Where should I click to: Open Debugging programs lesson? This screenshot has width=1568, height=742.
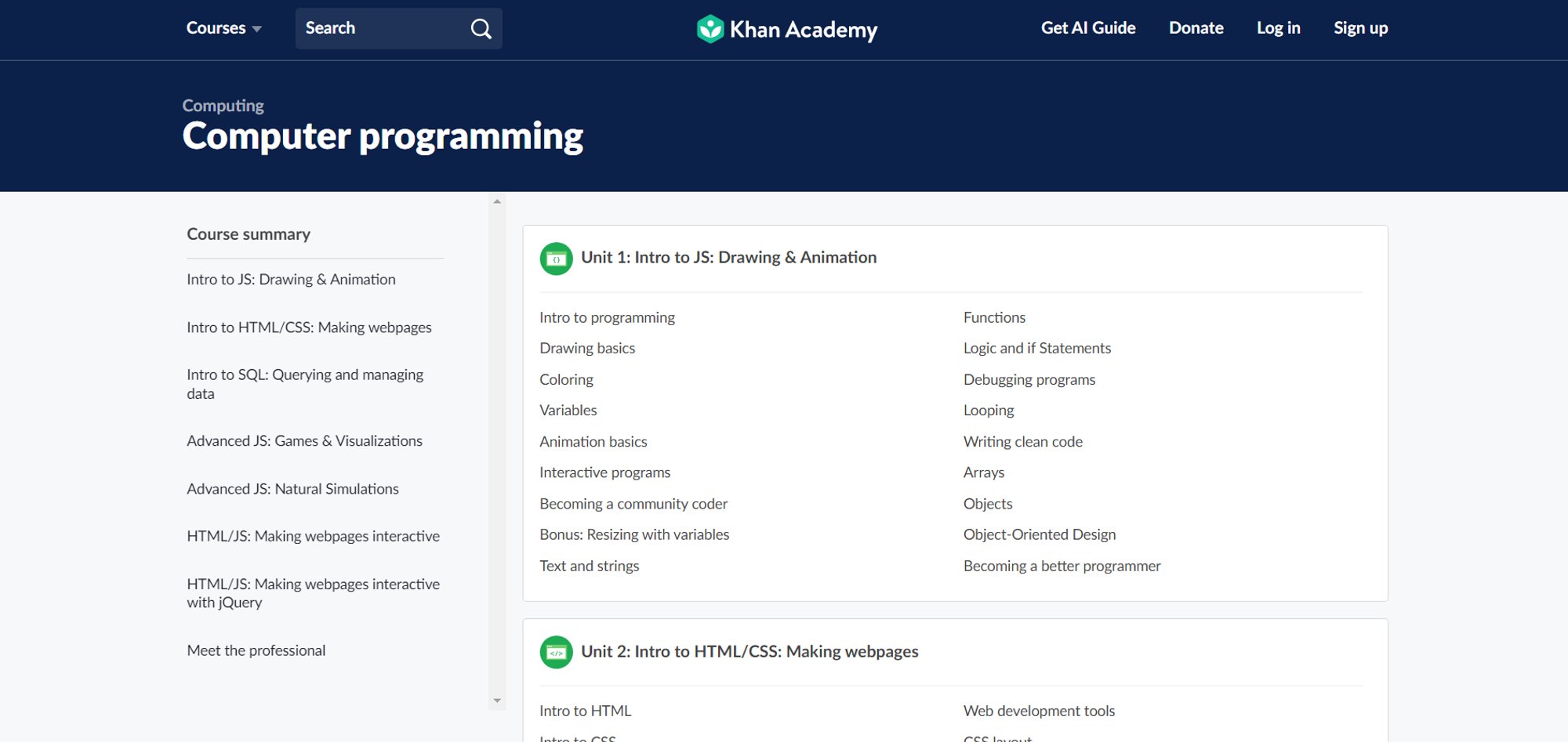click(1029, 379)
